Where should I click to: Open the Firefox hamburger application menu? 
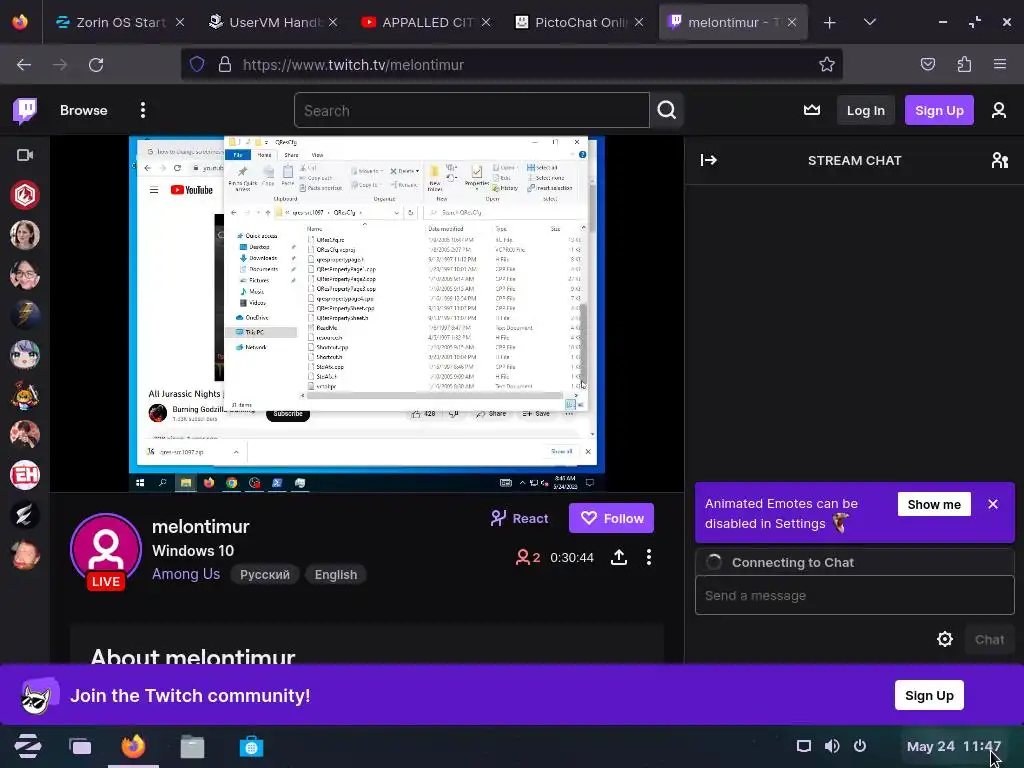(x=1000, y=64)
